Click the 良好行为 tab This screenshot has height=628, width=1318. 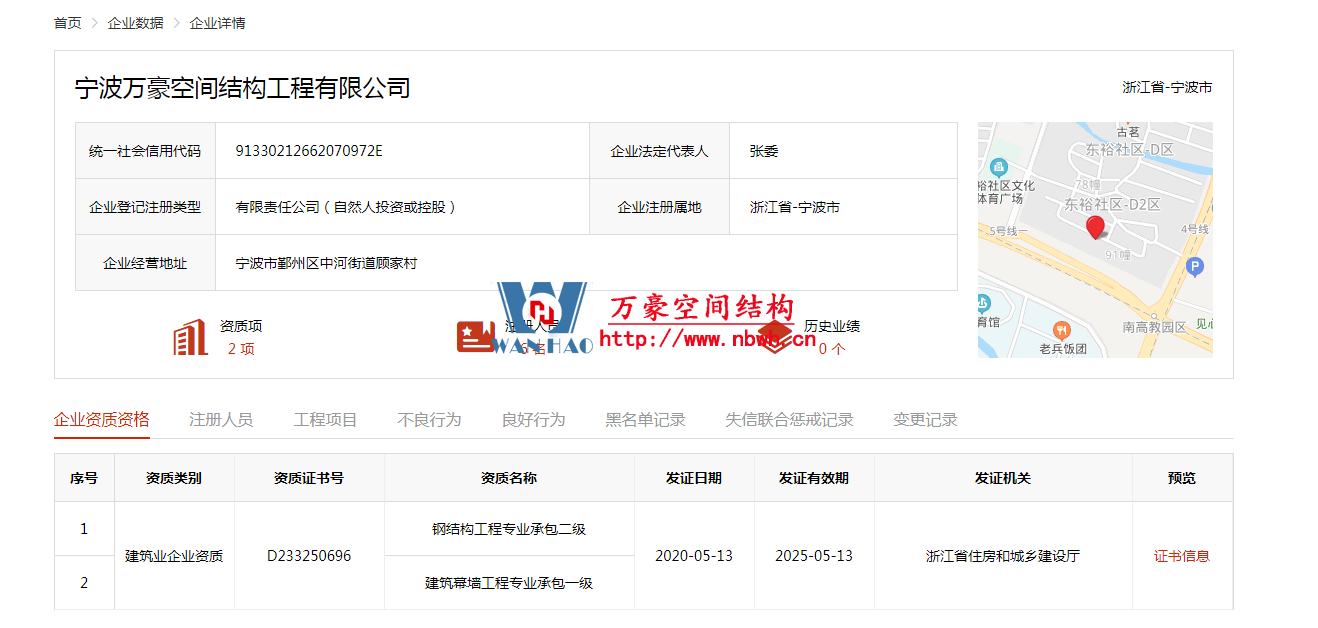click(533, 420)
